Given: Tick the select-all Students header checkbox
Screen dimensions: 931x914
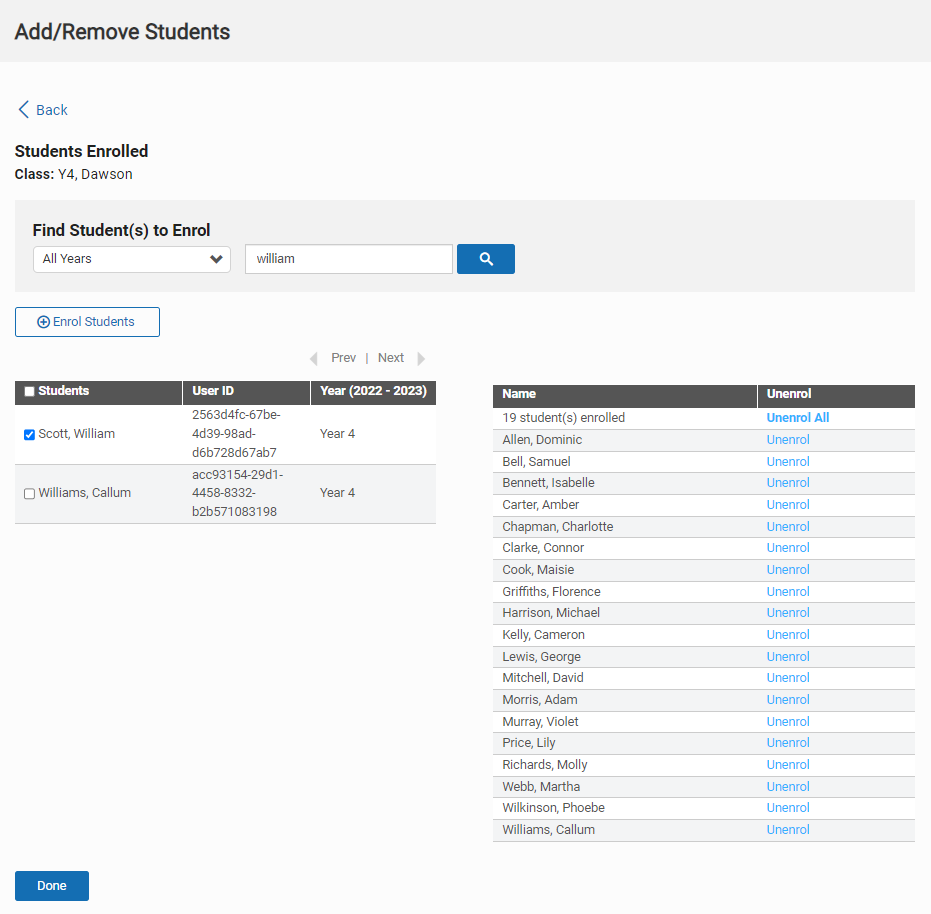Looking at the screenshot, I should tap(29, 391).
